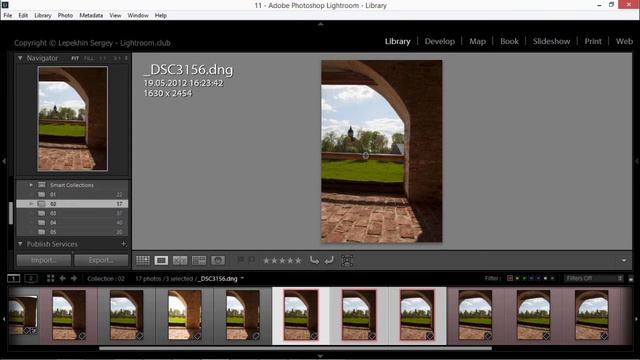Switch to Grid view in toolbar
Viewport: 640px width, 360px height.
pyautogui.click(x=143, y=260)
